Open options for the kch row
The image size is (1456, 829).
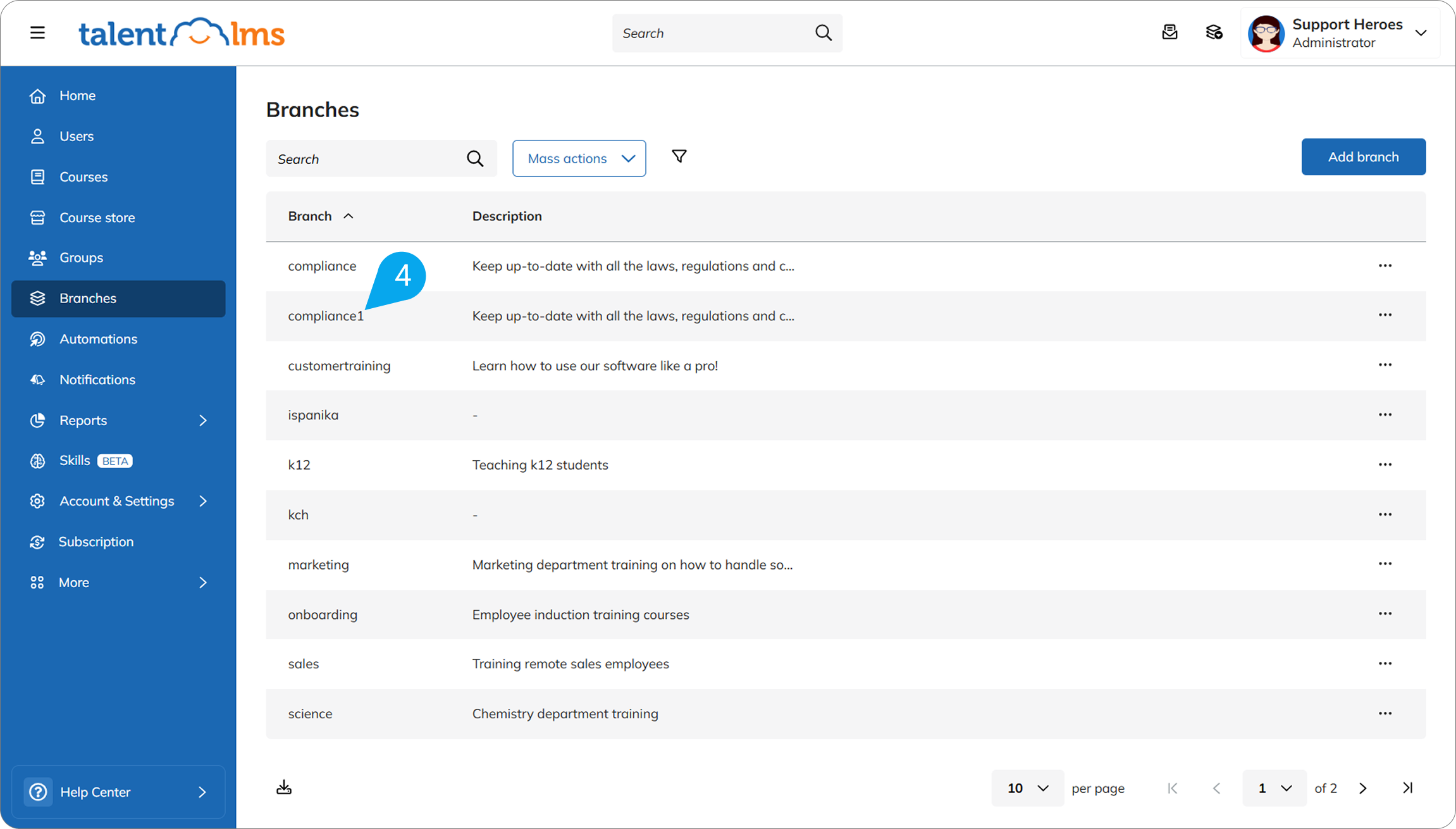tap(1385, 514)
